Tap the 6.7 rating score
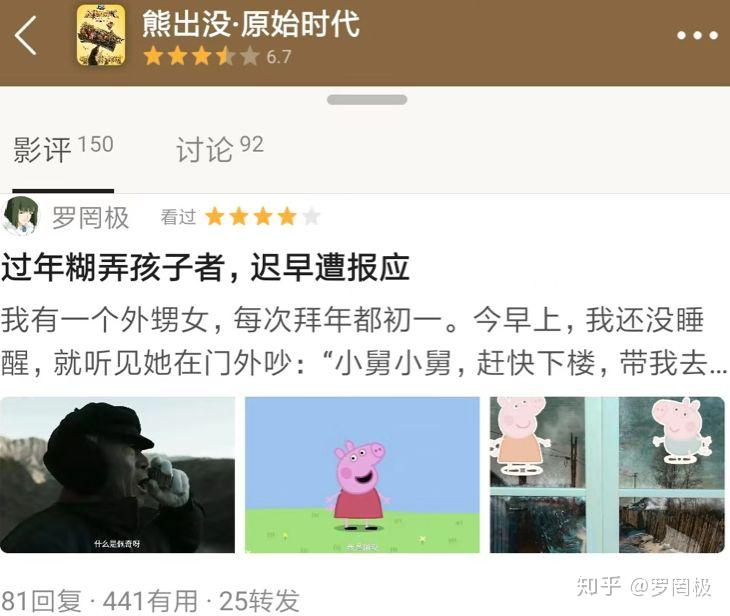The height and width of the screenshot is (616, 730). pos(278,57)
